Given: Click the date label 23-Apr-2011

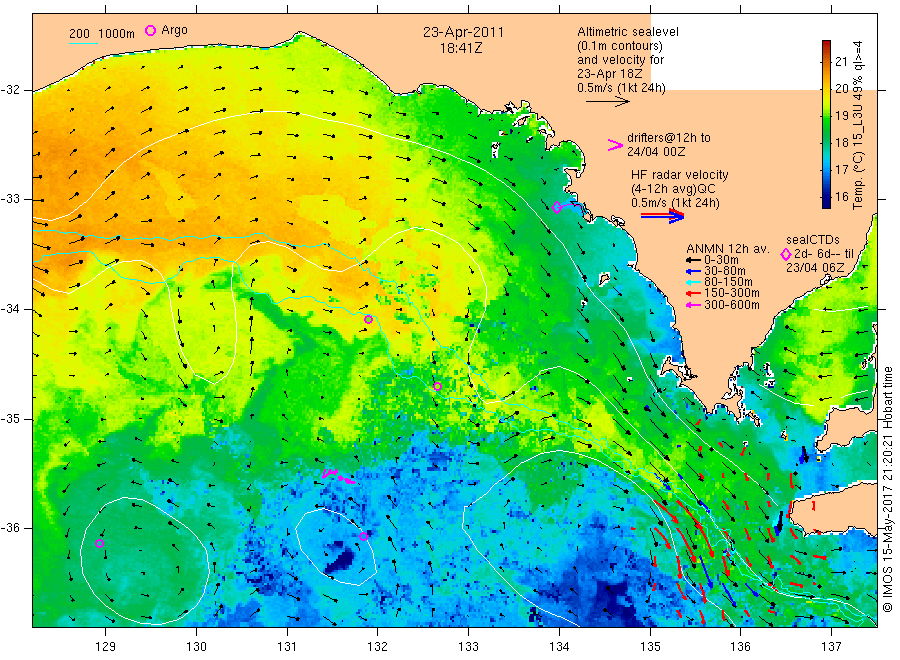Looking at the screenshot, I should (463, 32).
